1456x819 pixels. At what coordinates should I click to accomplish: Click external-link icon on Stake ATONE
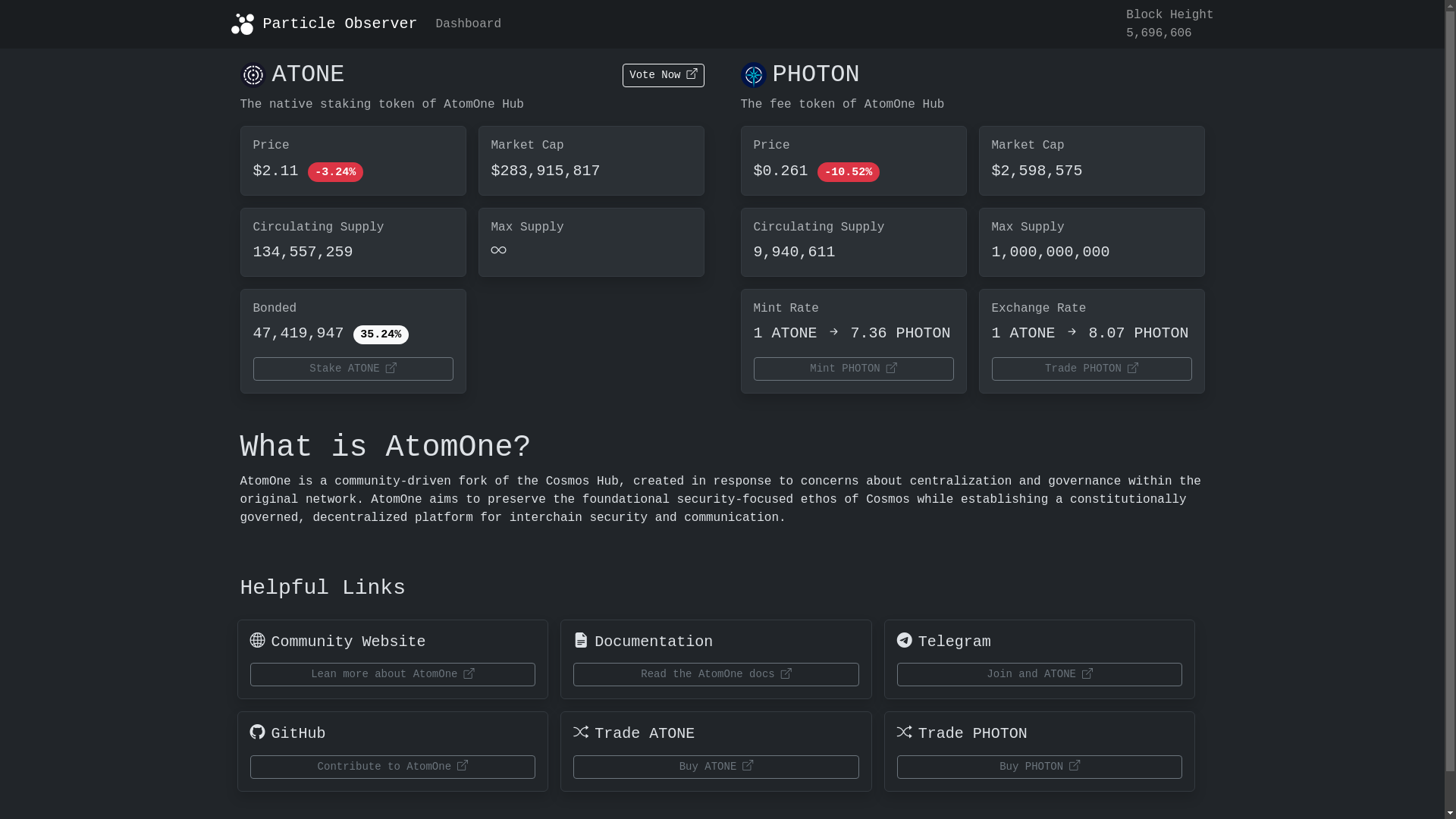391,368
